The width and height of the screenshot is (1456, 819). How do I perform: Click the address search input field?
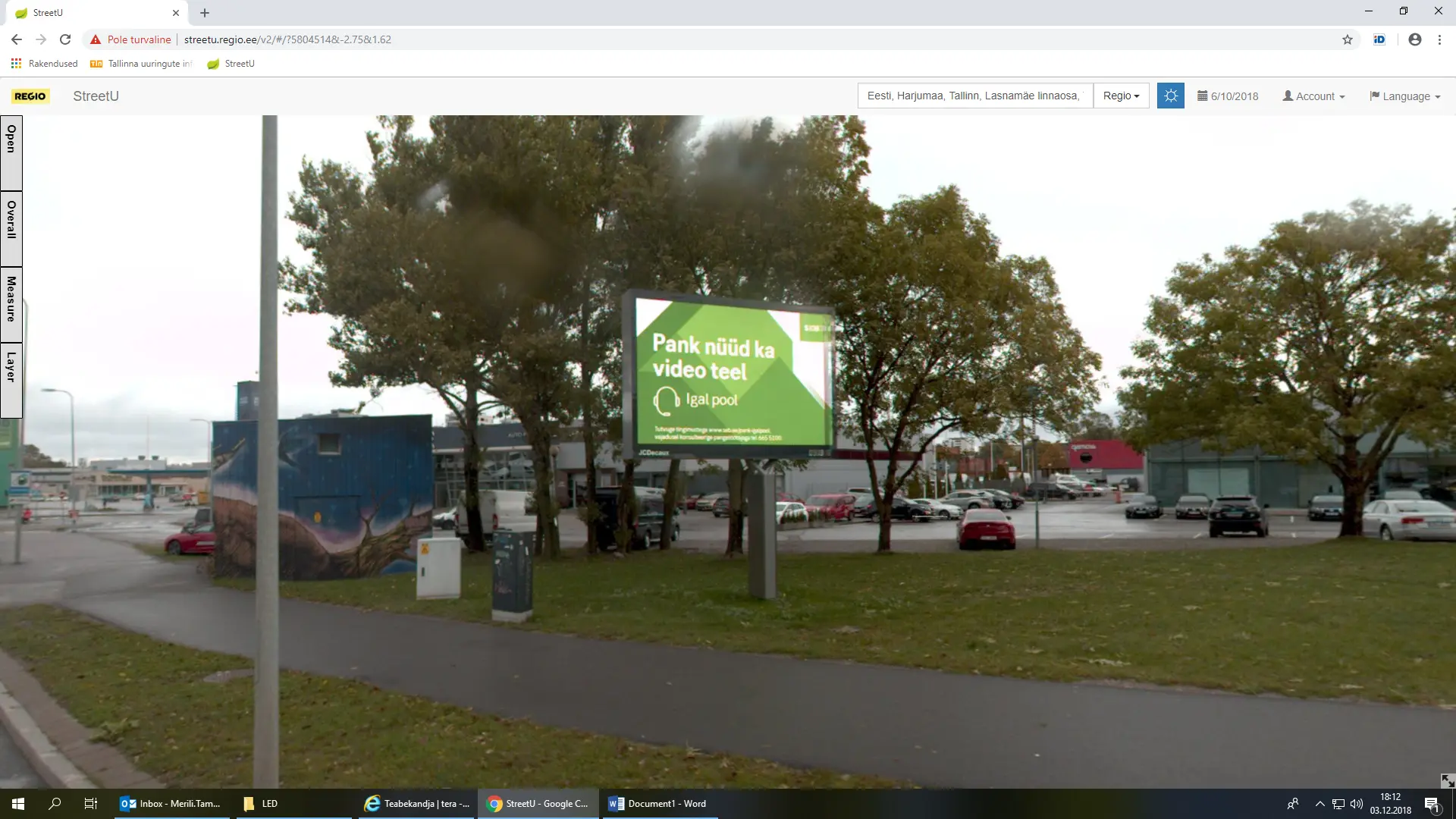(974, 96)
